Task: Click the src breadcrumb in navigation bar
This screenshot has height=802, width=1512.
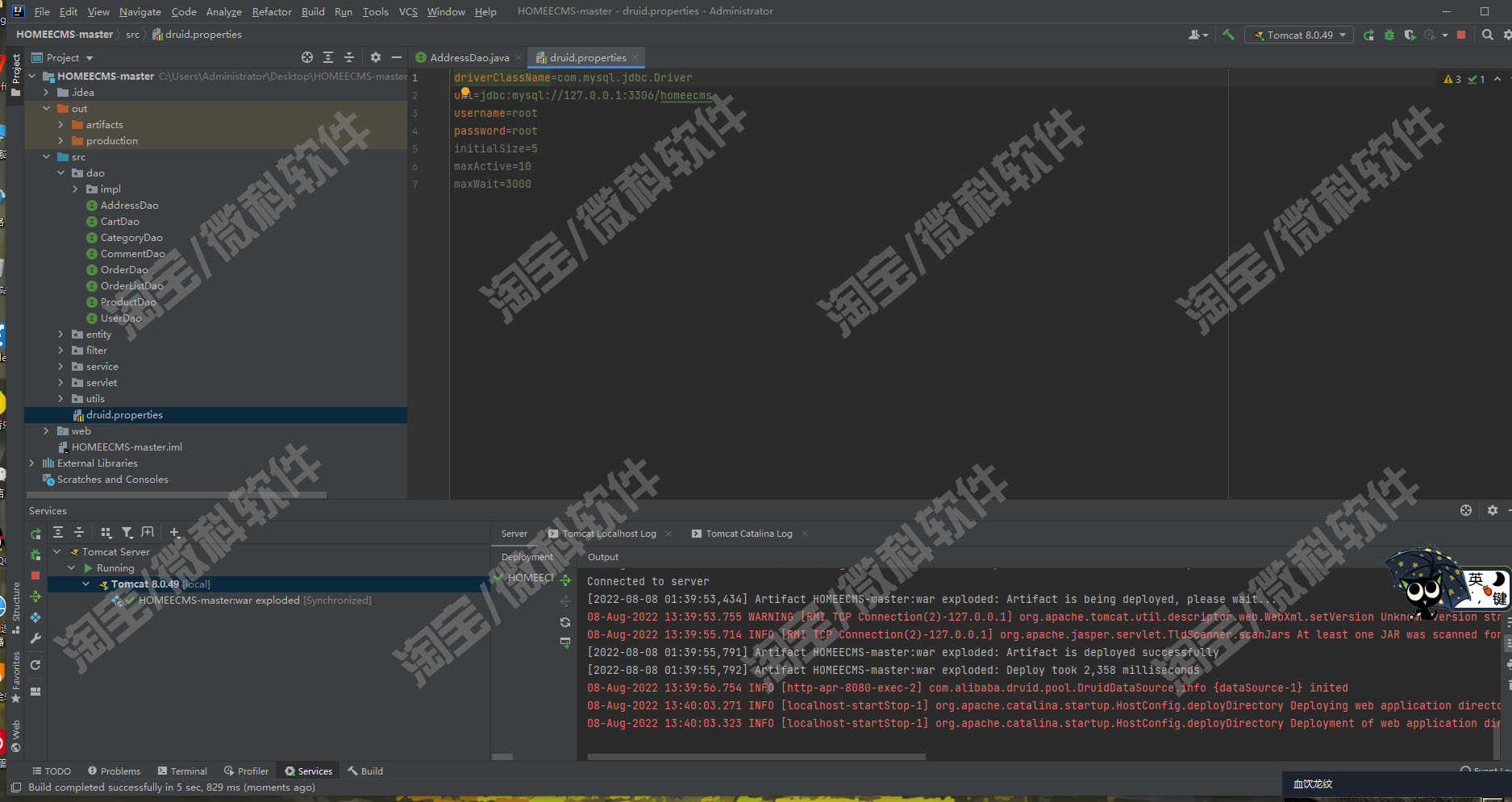Action: point(132,35)
